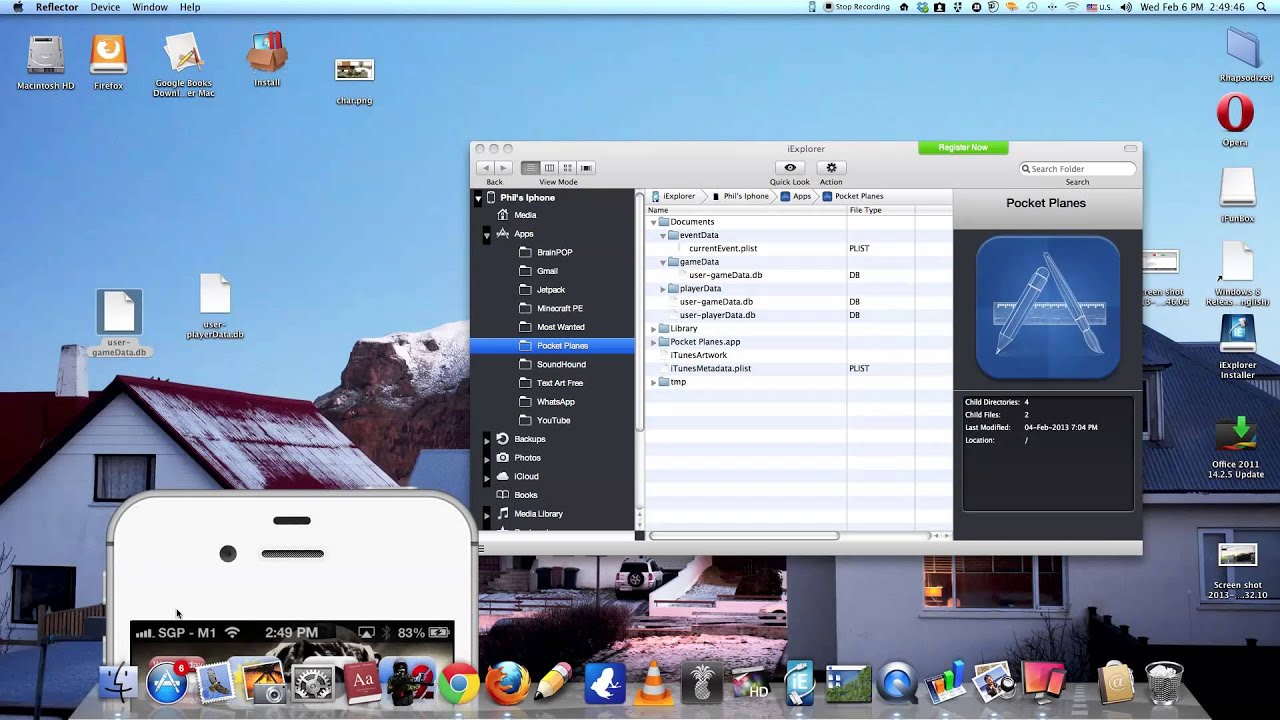Click Stop Recording in menu bar

pos(856,7)
